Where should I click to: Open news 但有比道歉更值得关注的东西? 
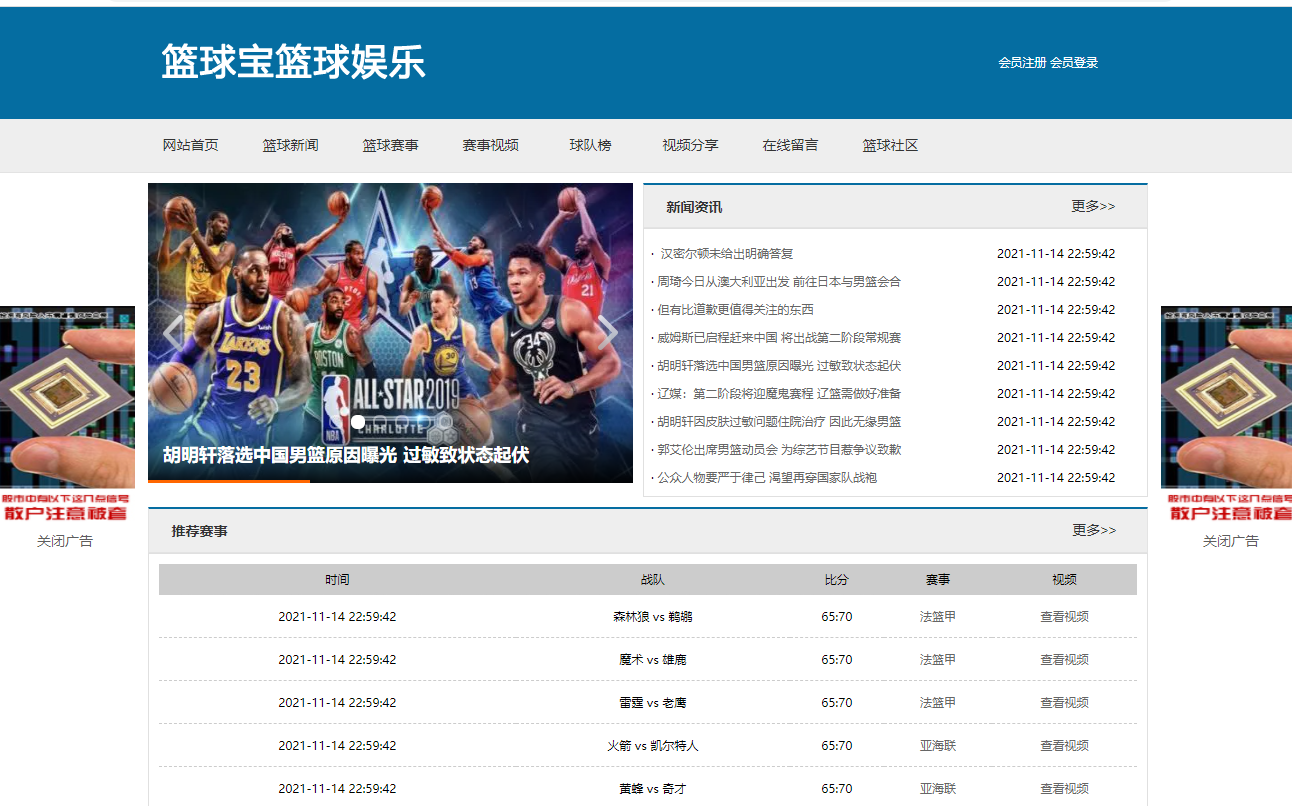point(735,310)
